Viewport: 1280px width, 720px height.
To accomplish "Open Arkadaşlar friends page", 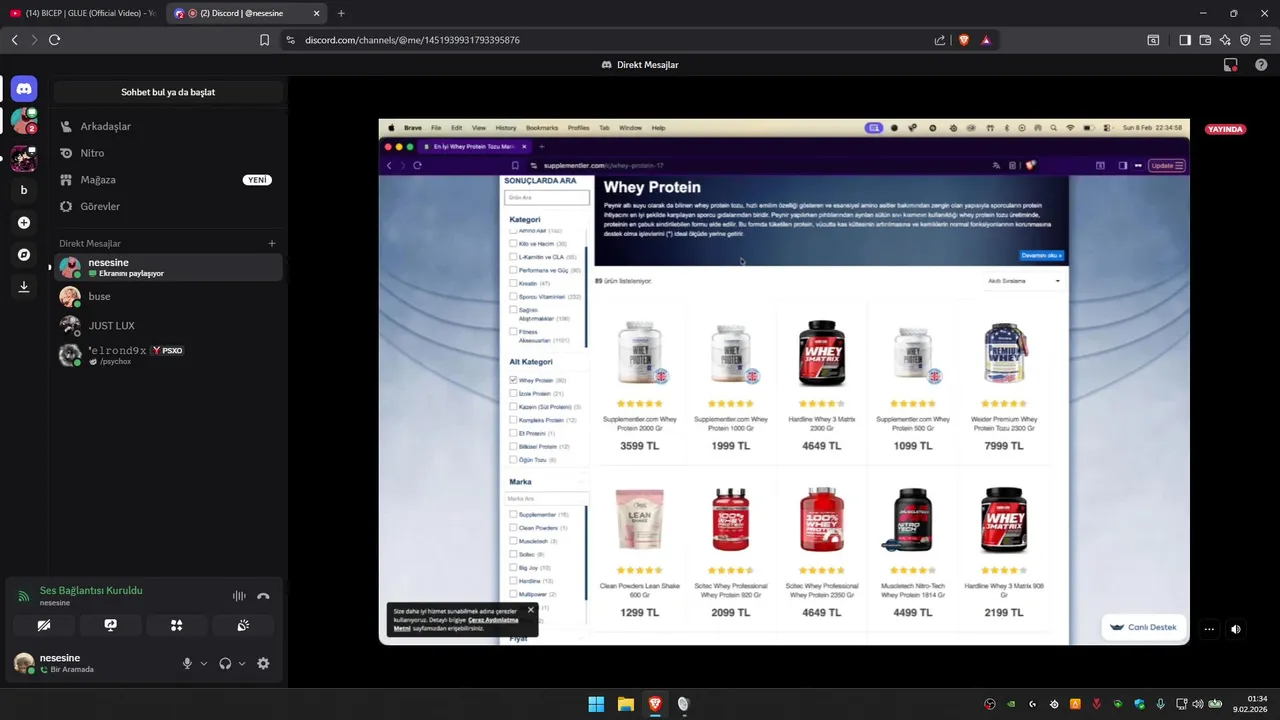I will [168, 127].
